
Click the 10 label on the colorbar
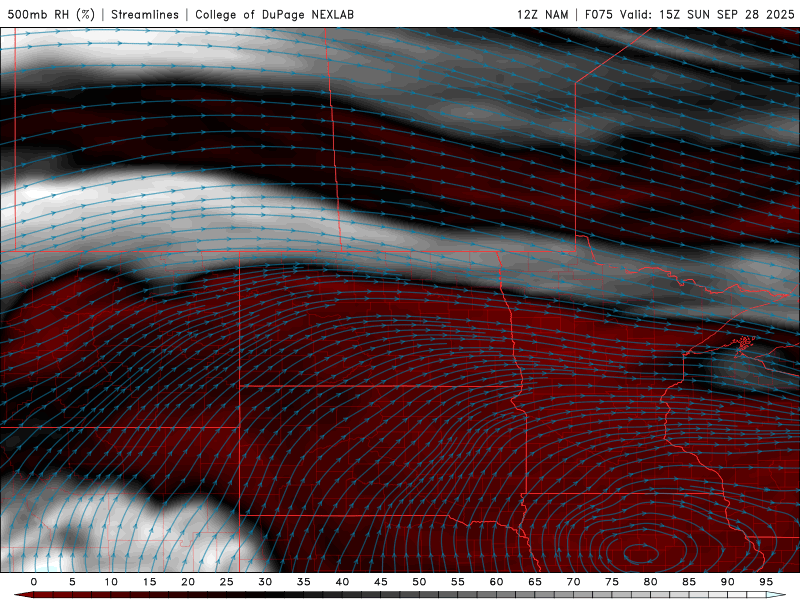pos(111,582)
